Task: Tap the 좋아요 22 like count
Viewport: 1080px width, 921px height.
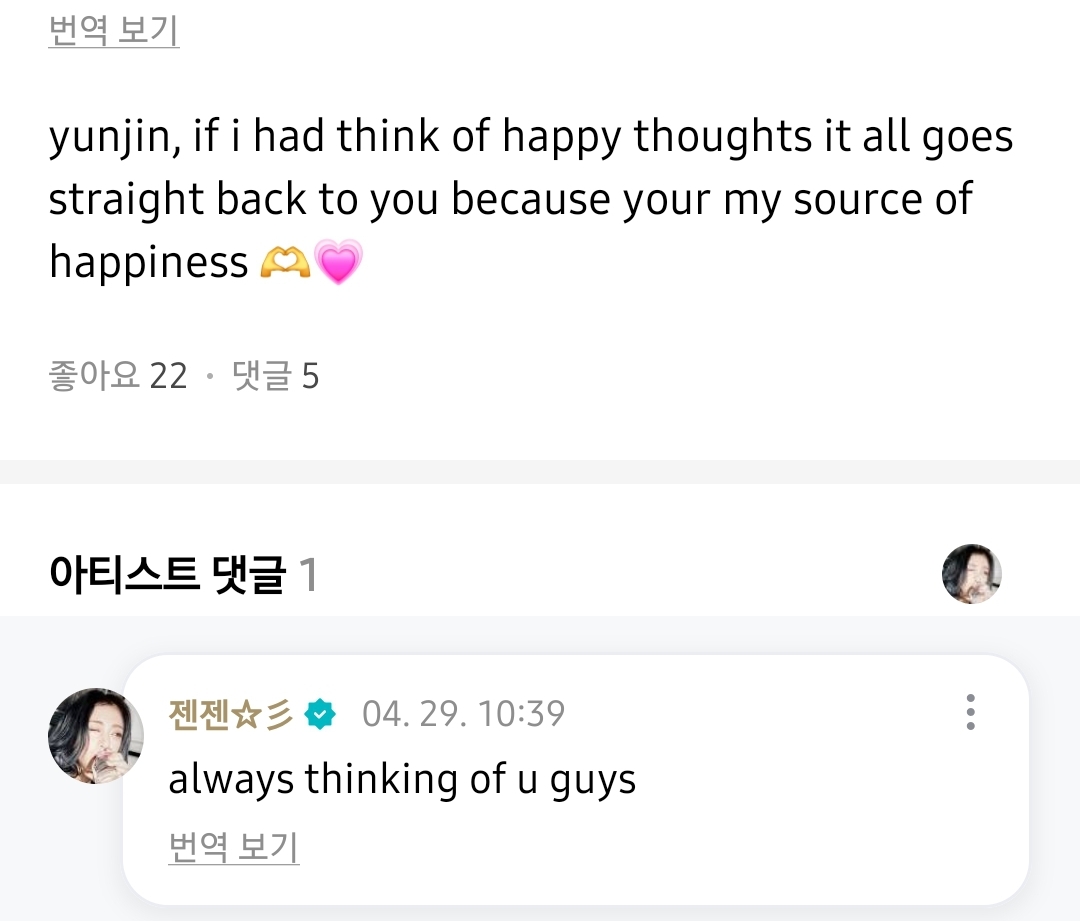Action: point(118,377)
